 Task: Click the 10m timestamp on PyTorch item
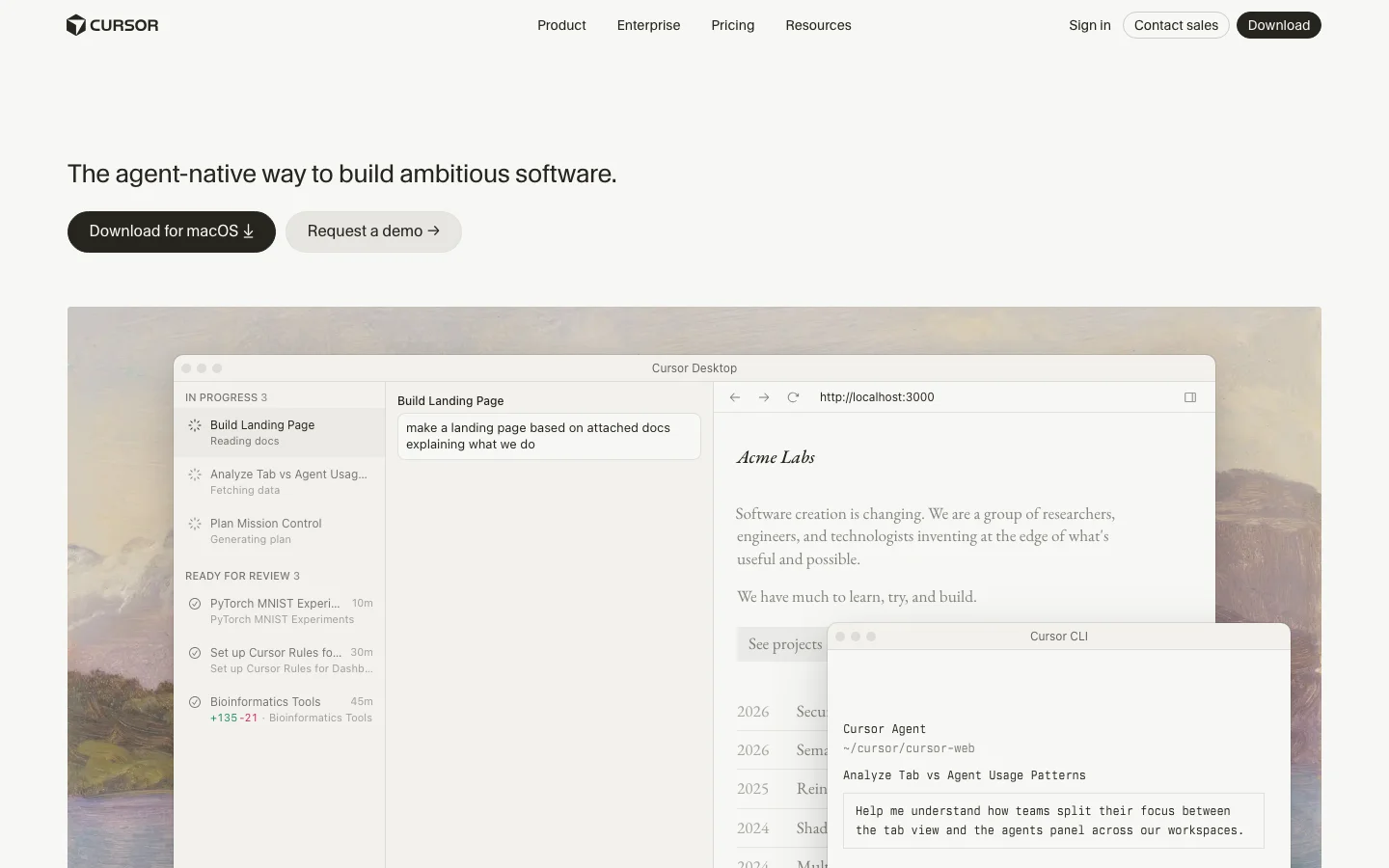click(363, 603)
